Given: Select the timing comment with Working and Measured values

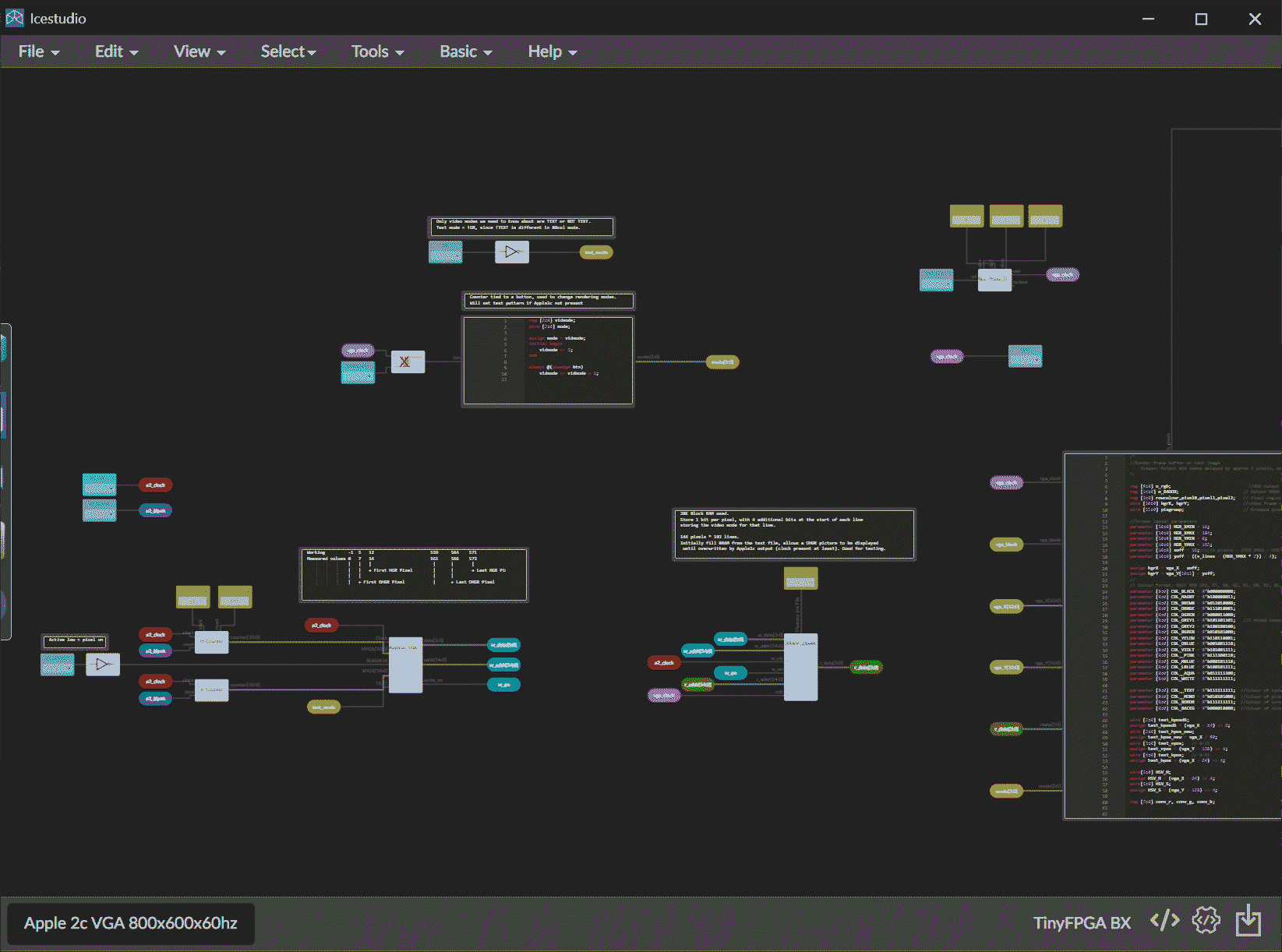Looking at the screenshot, I should click(414, 575).
